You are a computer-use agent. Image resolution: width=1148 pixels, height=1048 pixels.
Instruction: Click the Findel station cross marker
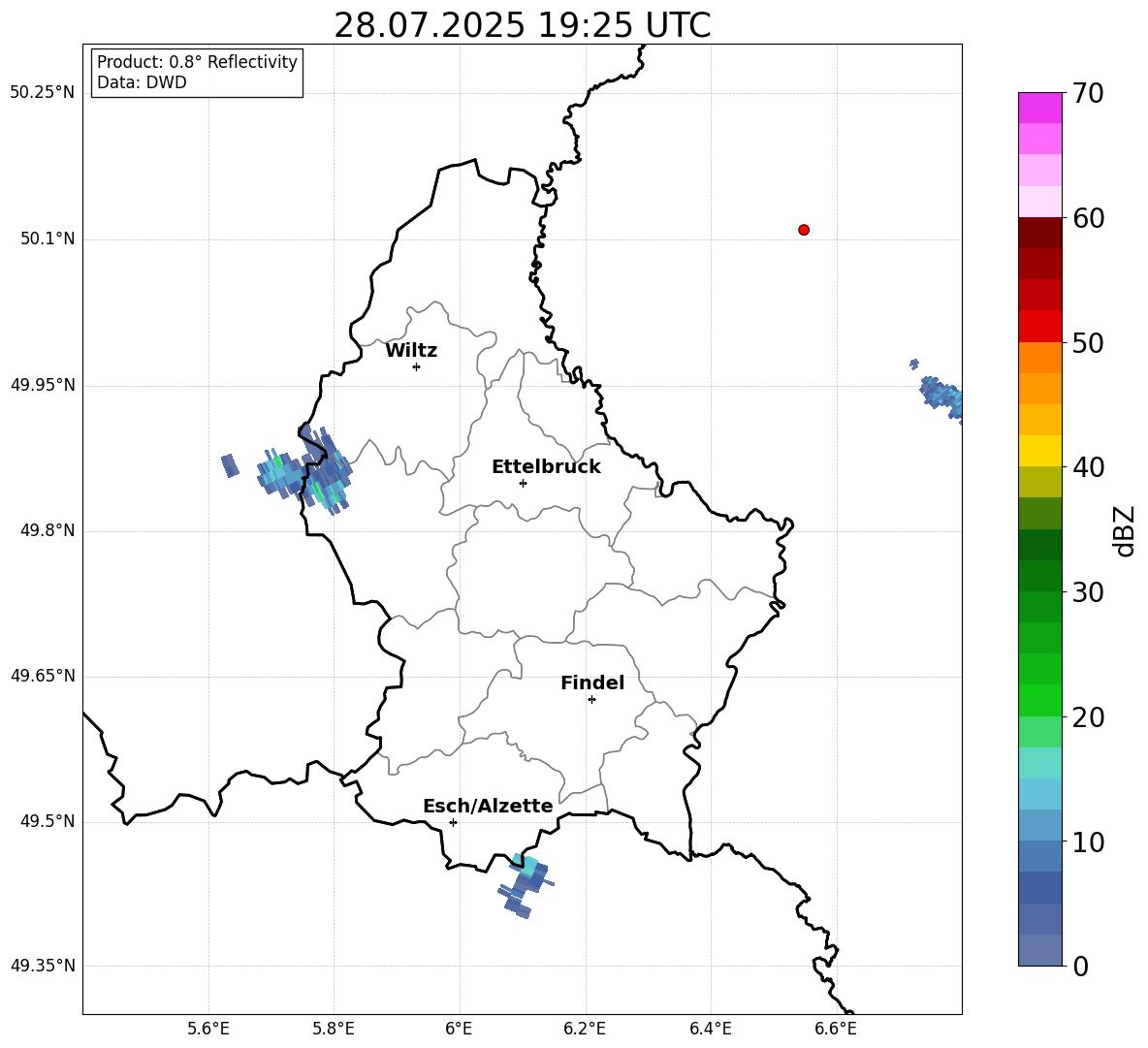pos(591,700)
